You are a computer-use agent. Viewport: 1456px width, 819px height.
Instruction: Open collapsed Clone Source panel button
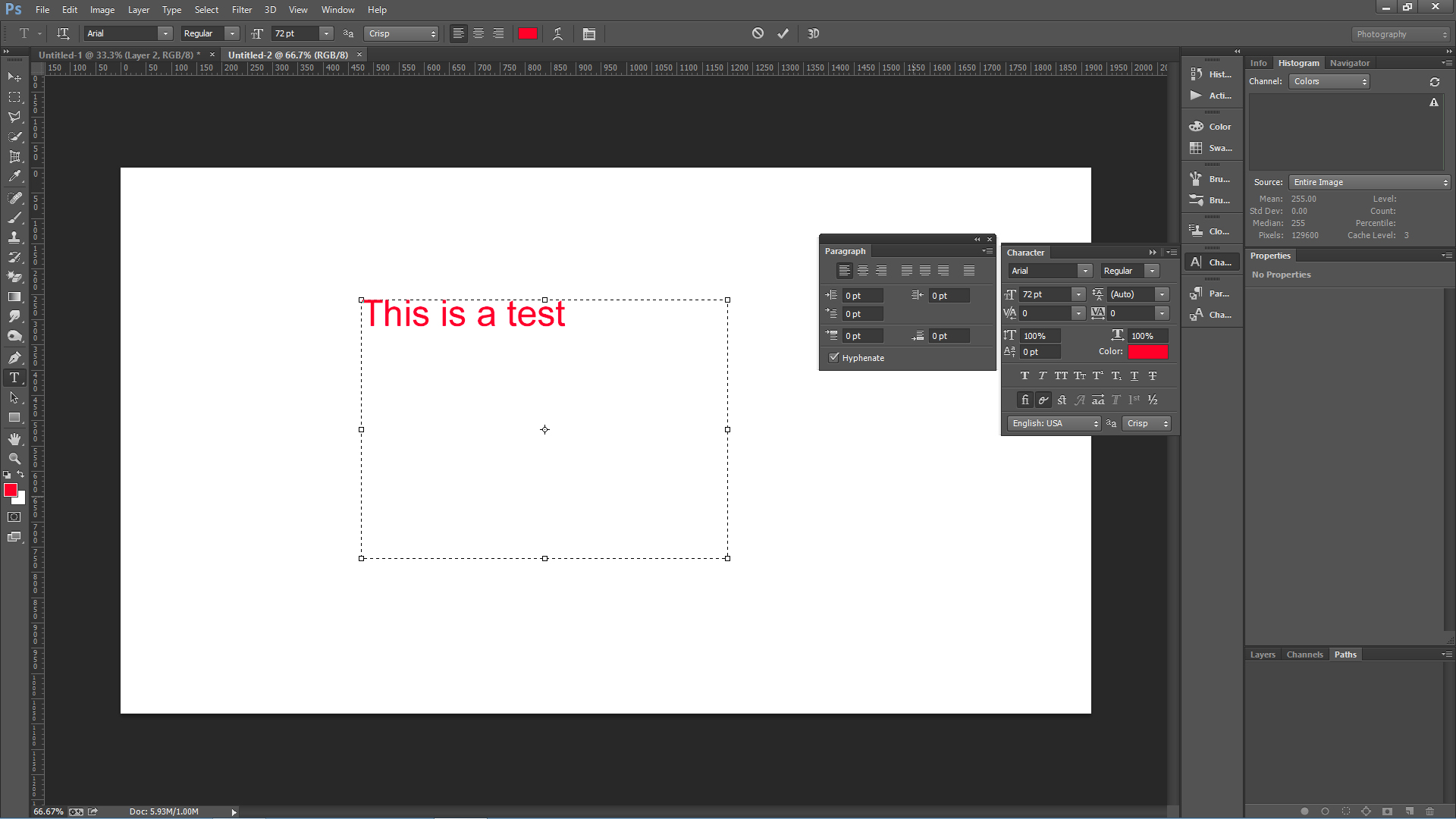pos(1212,231)
